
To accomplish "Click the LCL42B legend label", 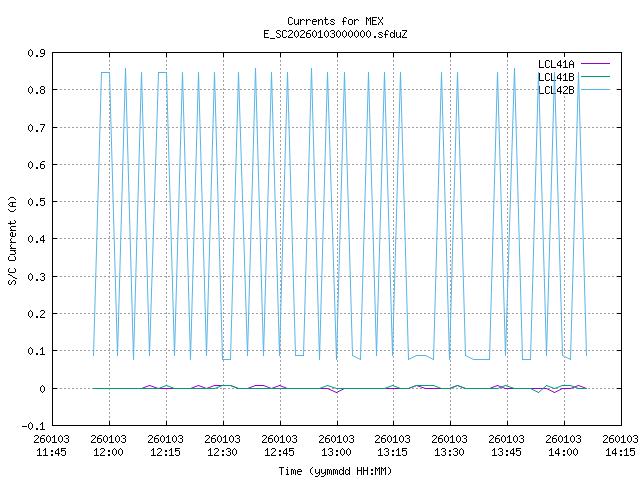I will (x=556, y=89).
